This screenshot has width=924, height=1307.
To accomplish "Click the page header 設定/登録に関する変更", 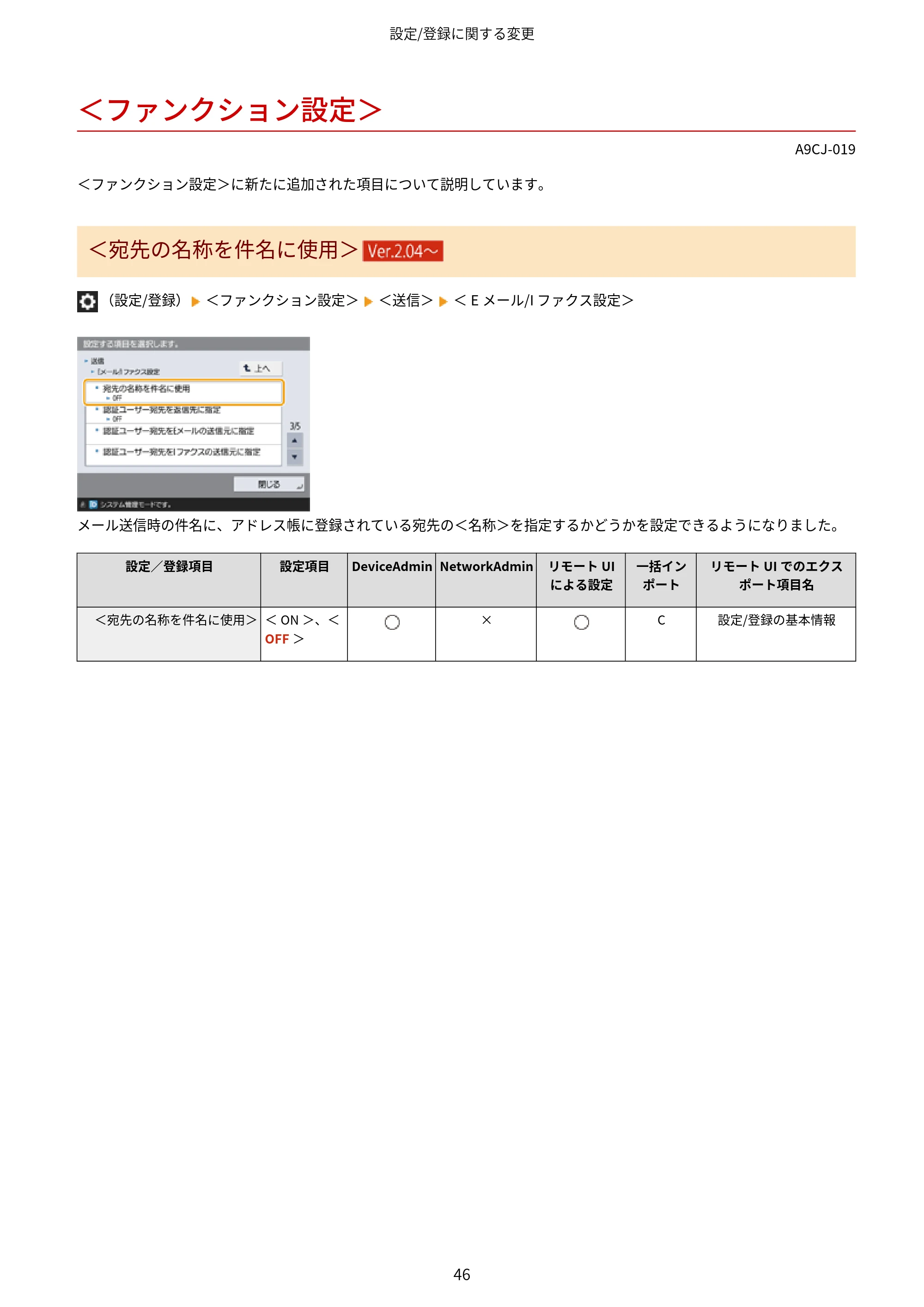I will (x=462, y=34).
